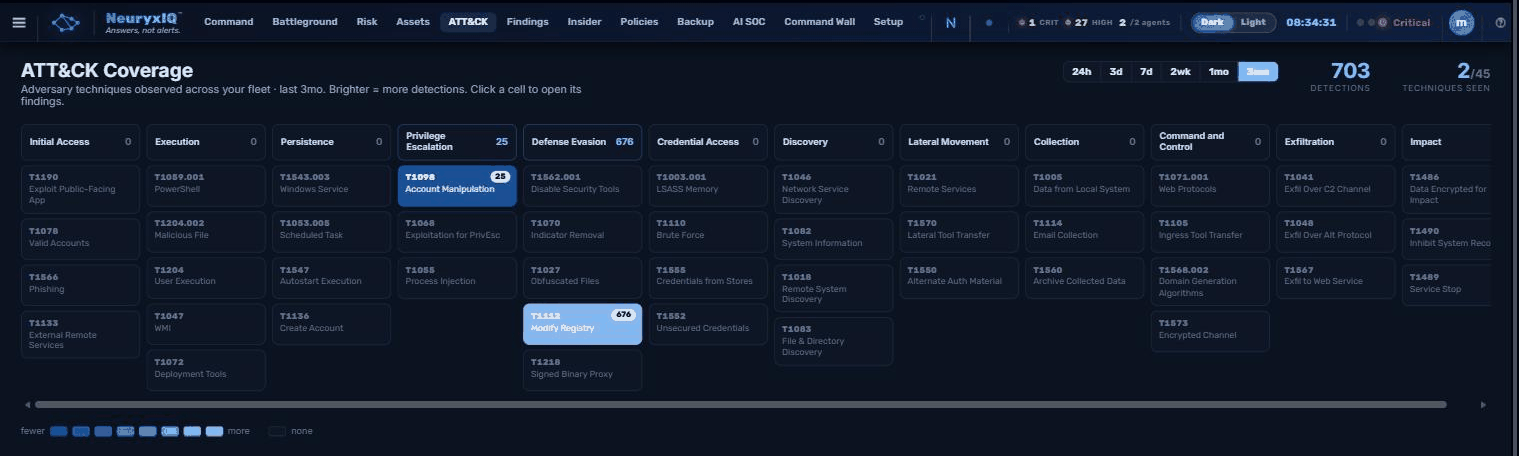Open T1110 Brute Force cell
Screen dimensions: 1519x456
tap(708, 232)
